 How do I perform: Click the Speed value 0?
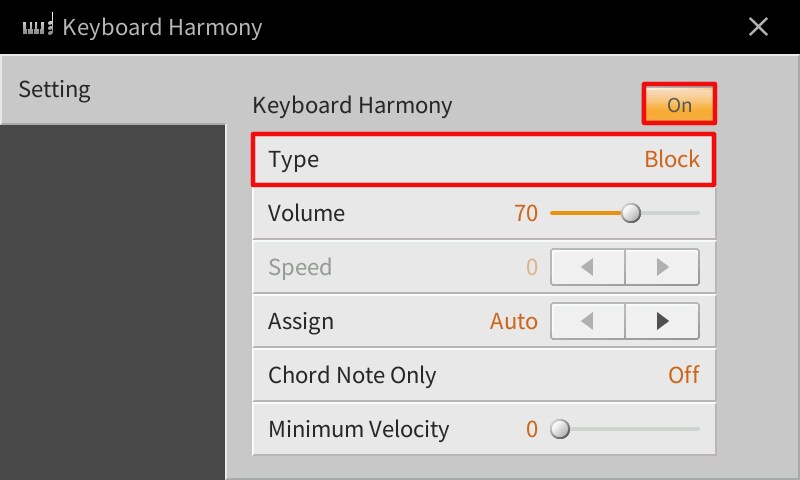tap(532, 267)
